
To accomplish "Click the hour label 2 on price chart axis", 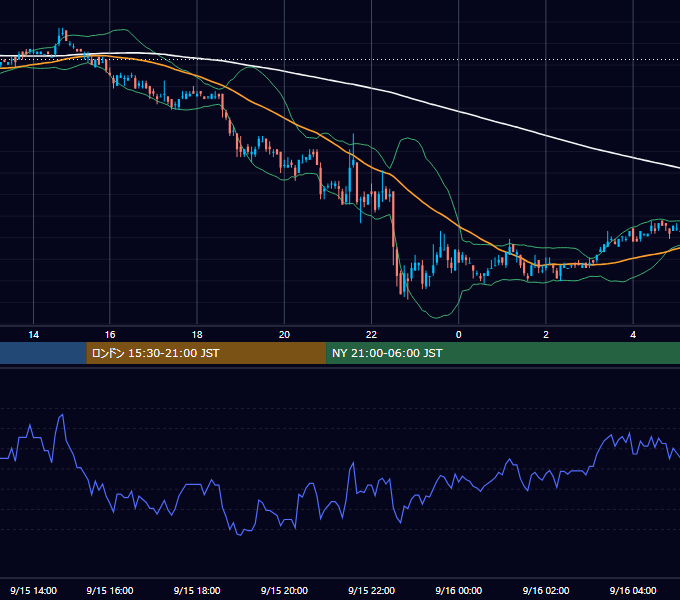I will tap(546, 334).
